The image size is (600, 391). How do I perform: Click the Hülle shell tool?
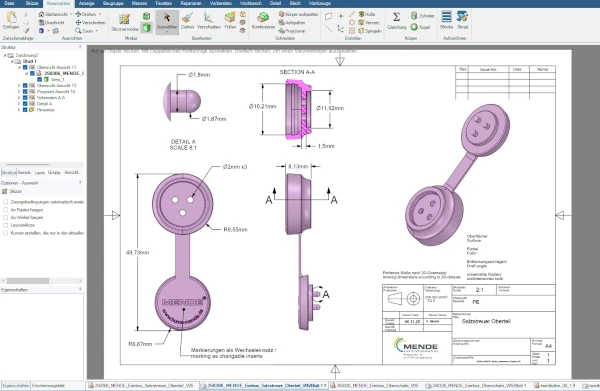click(x=367, y=14)
